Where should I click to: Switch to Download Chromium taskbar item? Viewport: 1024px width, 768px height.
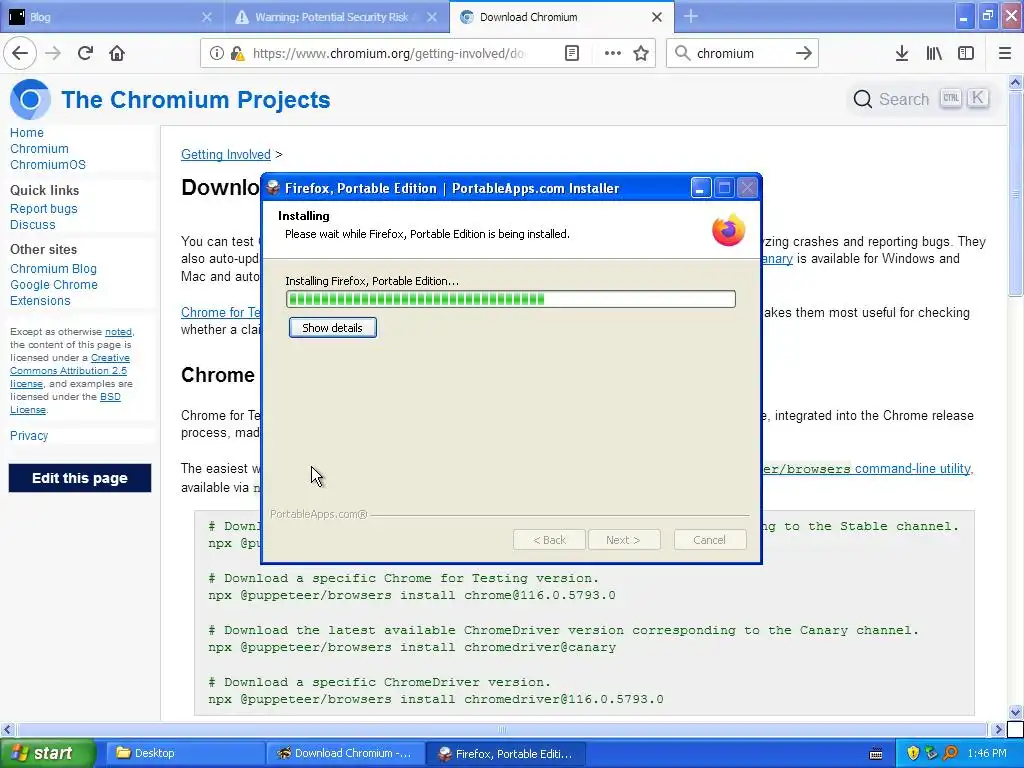345,753
